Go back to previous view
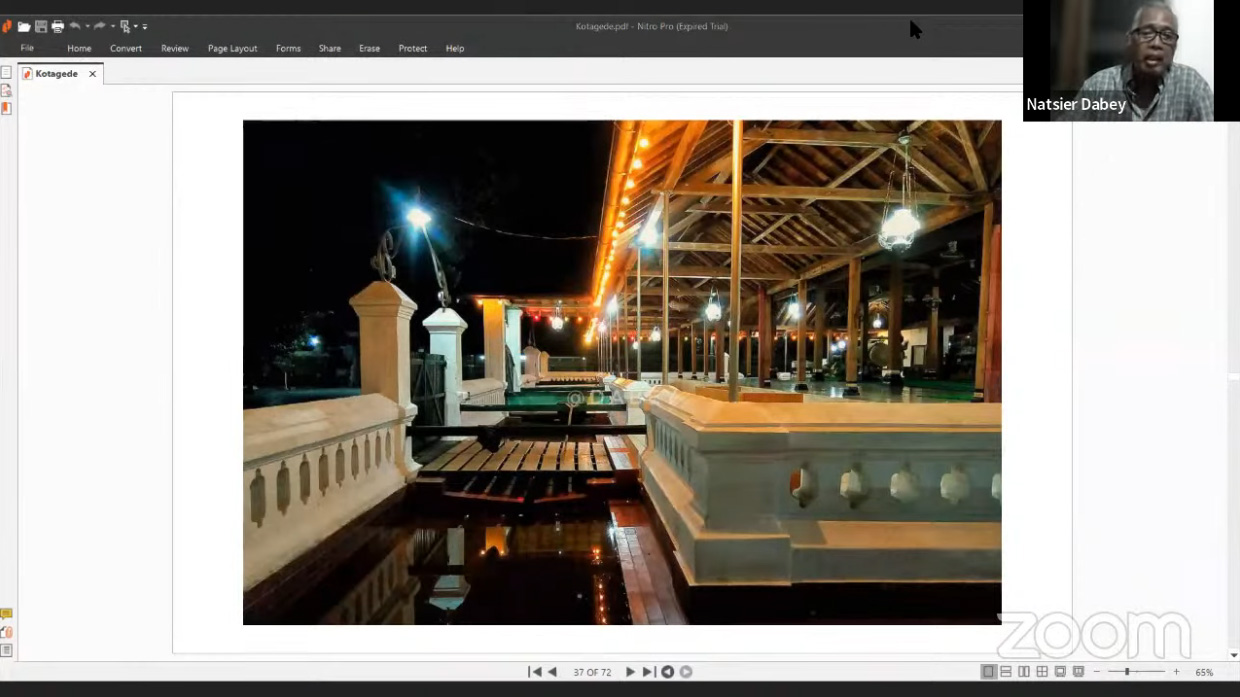 [x=667, y=672]
